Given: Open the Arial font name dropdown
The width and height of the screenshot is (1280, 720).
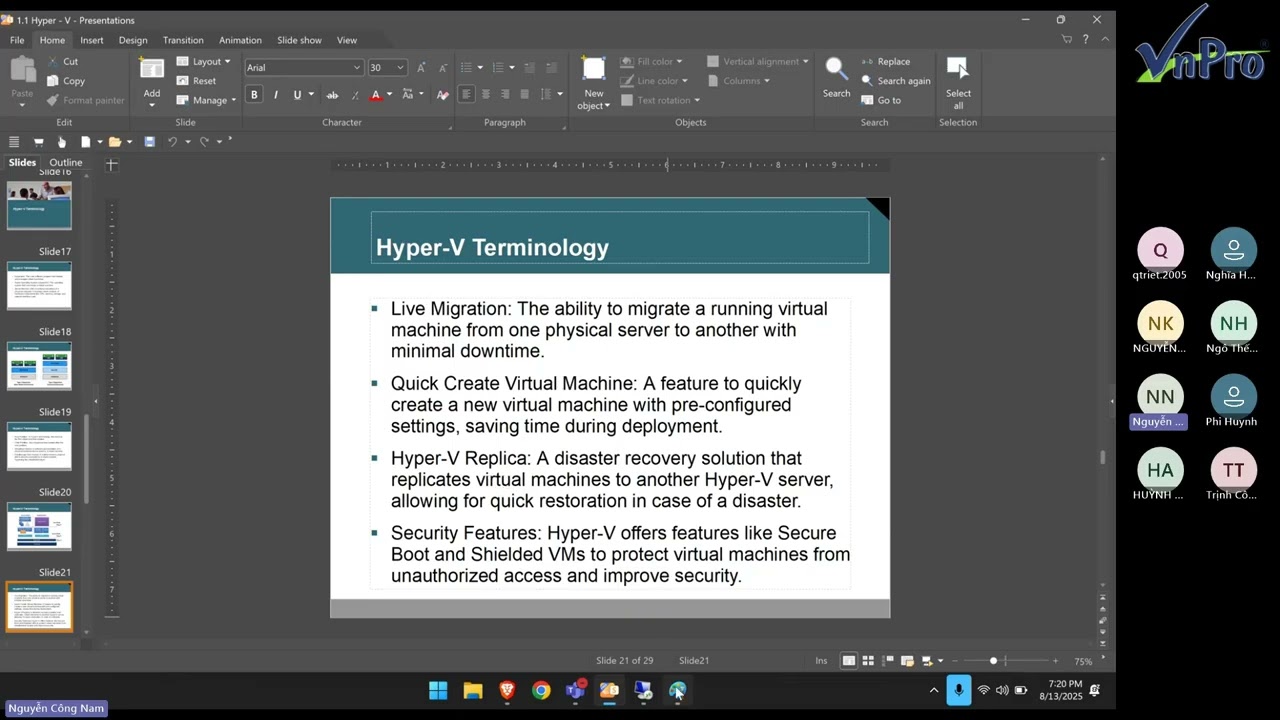Looking at the screenshot, I should click(x=356, y=67).
